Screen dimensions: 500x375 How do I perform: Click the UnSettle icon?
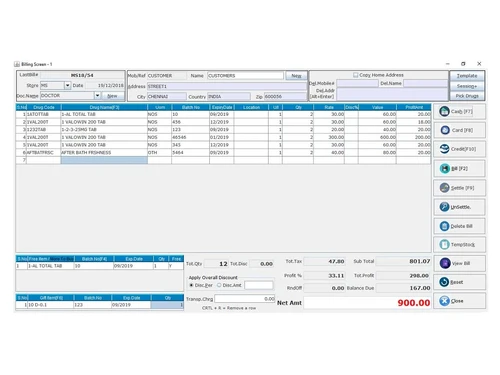444,207
